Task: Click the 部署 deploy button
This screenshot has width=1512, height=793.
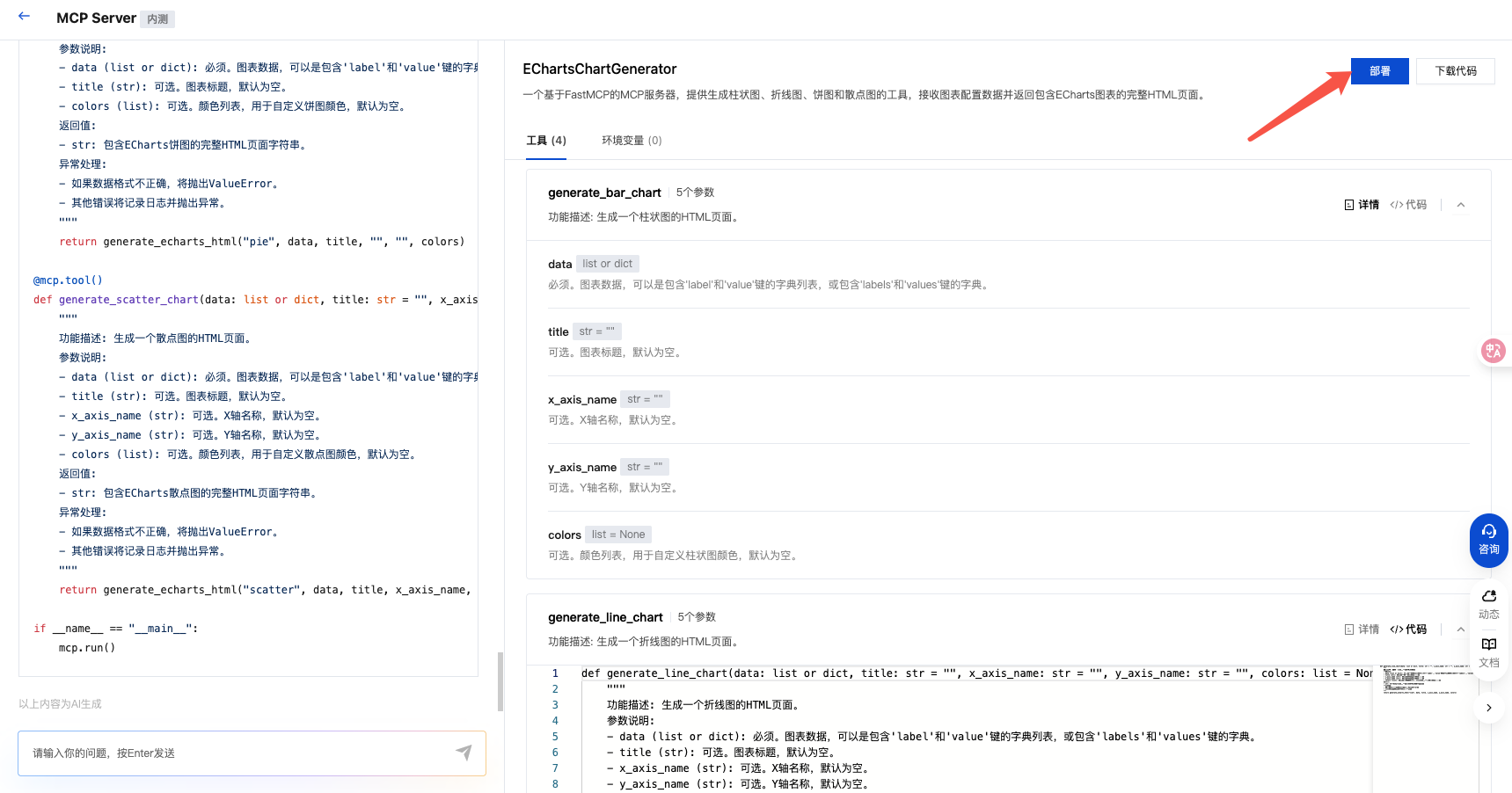Action: coord(1379,71)
